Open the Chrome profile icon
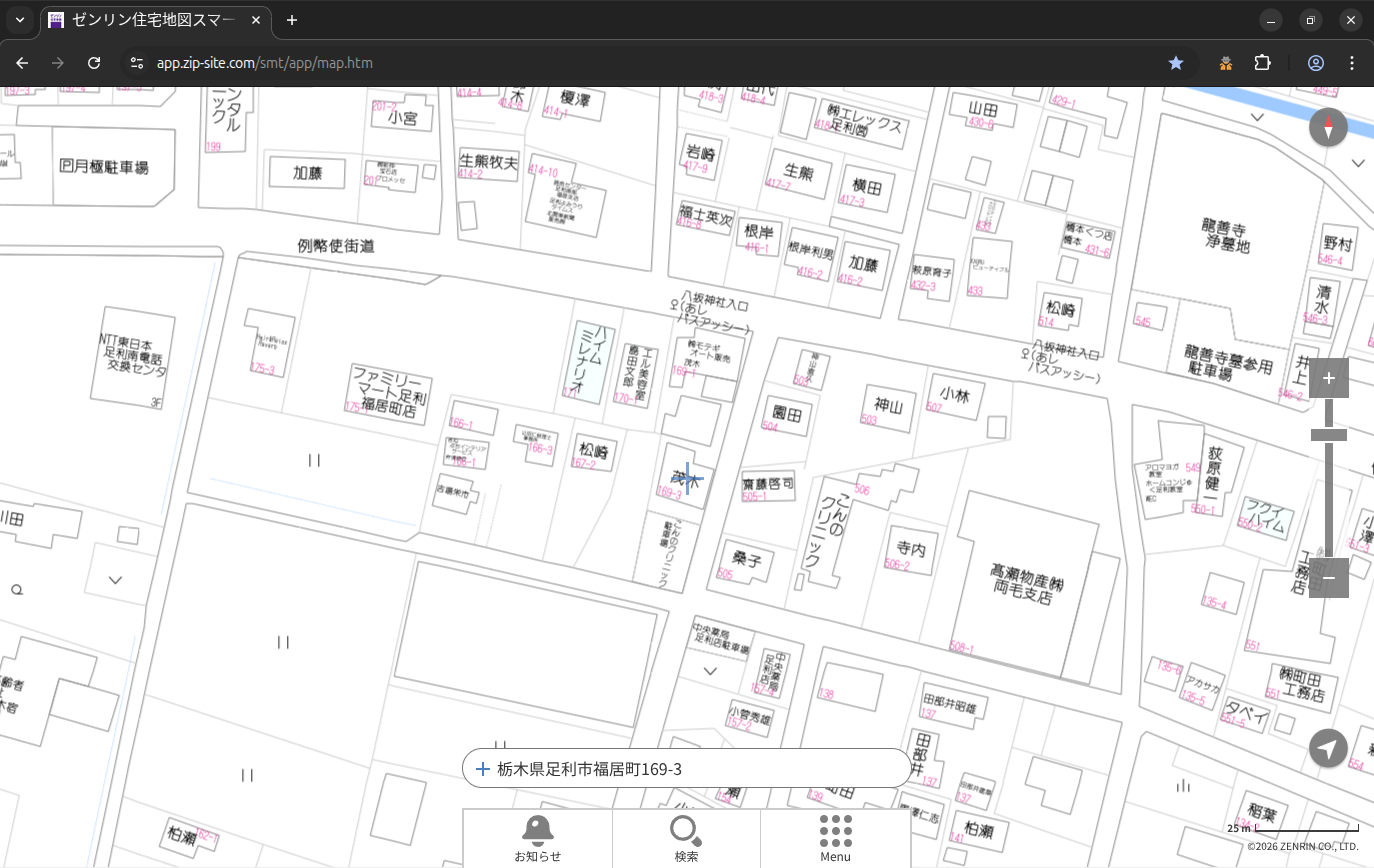Image resolution: width=1374 pixels, height=868 pixels. (x=1315, y=63)
